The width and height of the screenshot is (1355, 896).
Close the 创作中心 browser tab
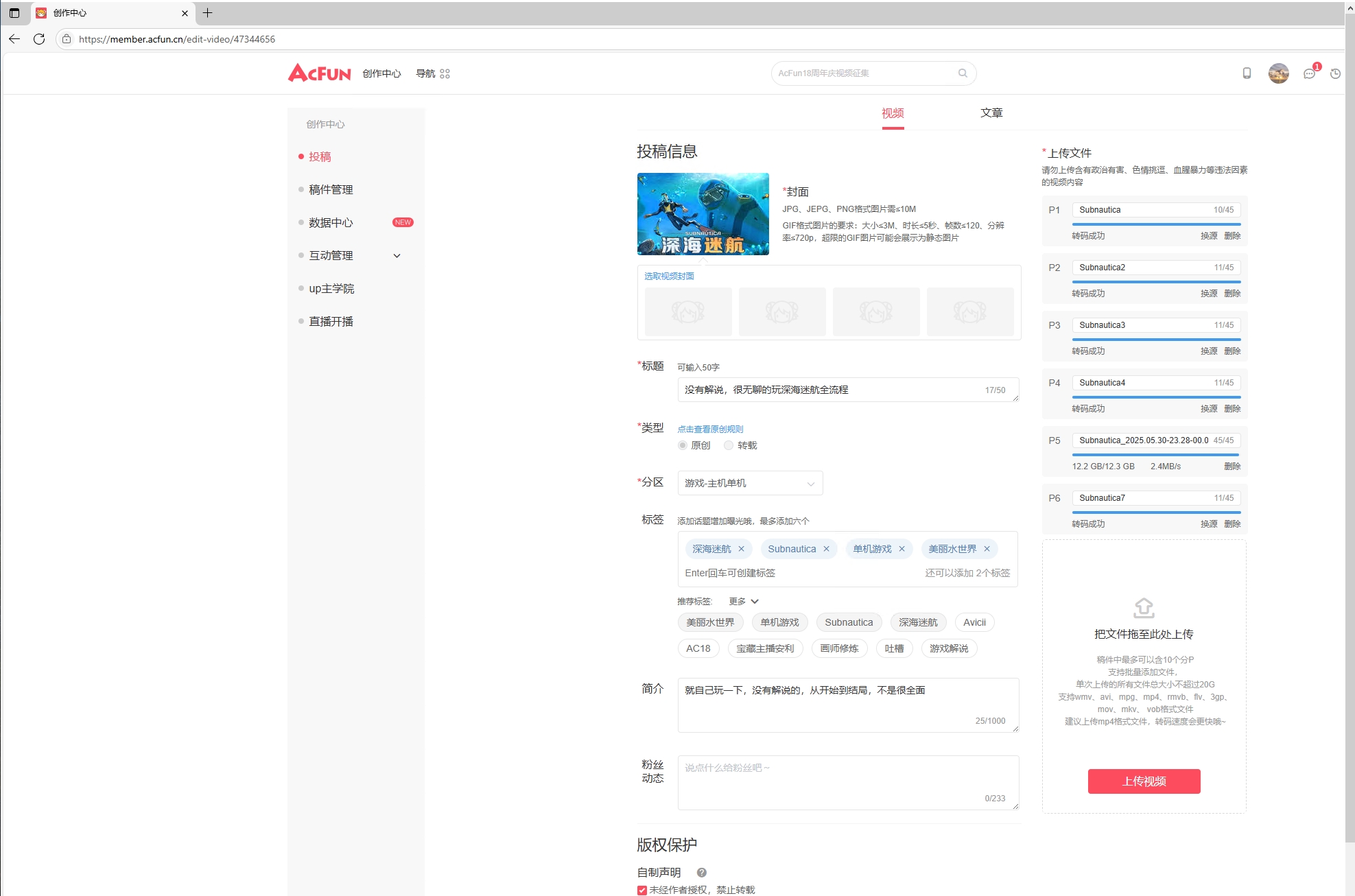(x=185, y=13)
